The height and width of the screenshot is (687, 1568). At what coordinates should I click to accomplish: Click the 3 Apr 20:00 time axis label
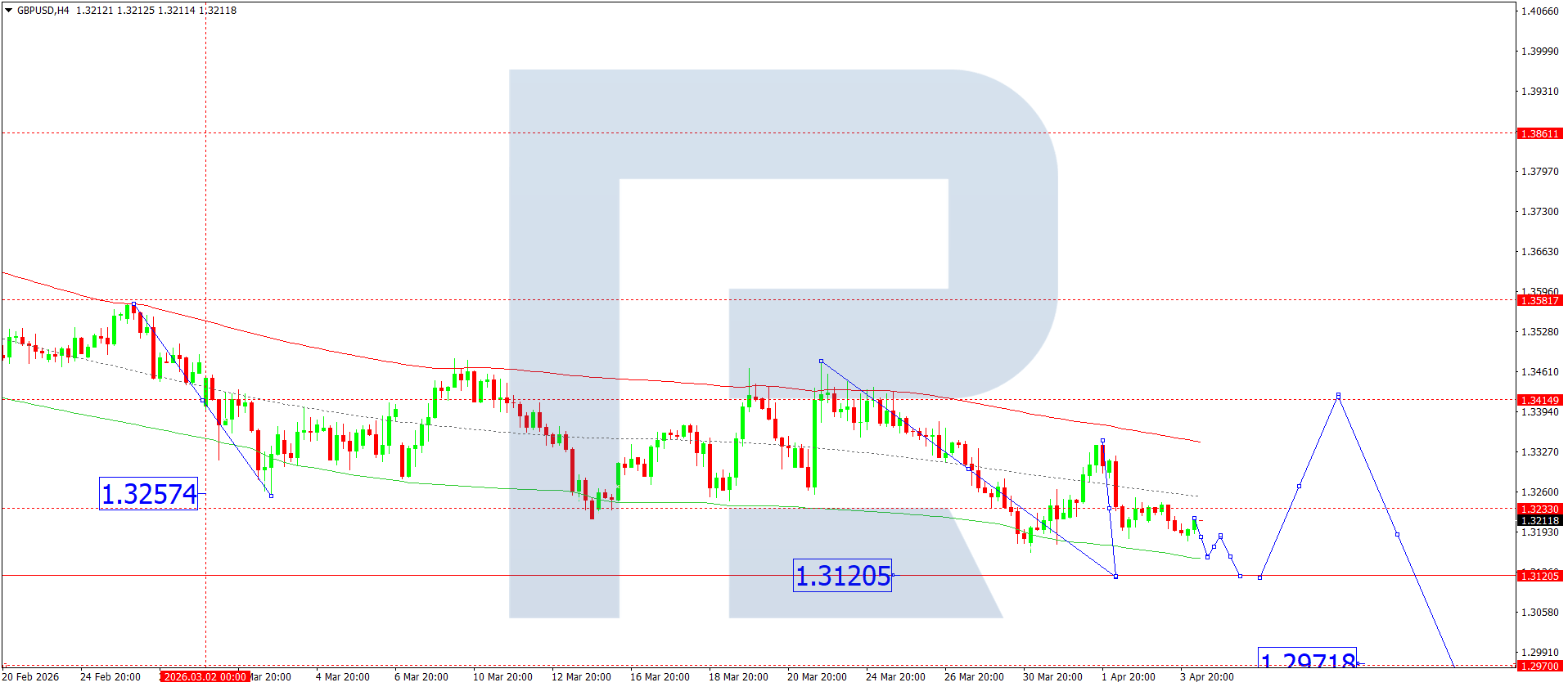(1206, 676)
